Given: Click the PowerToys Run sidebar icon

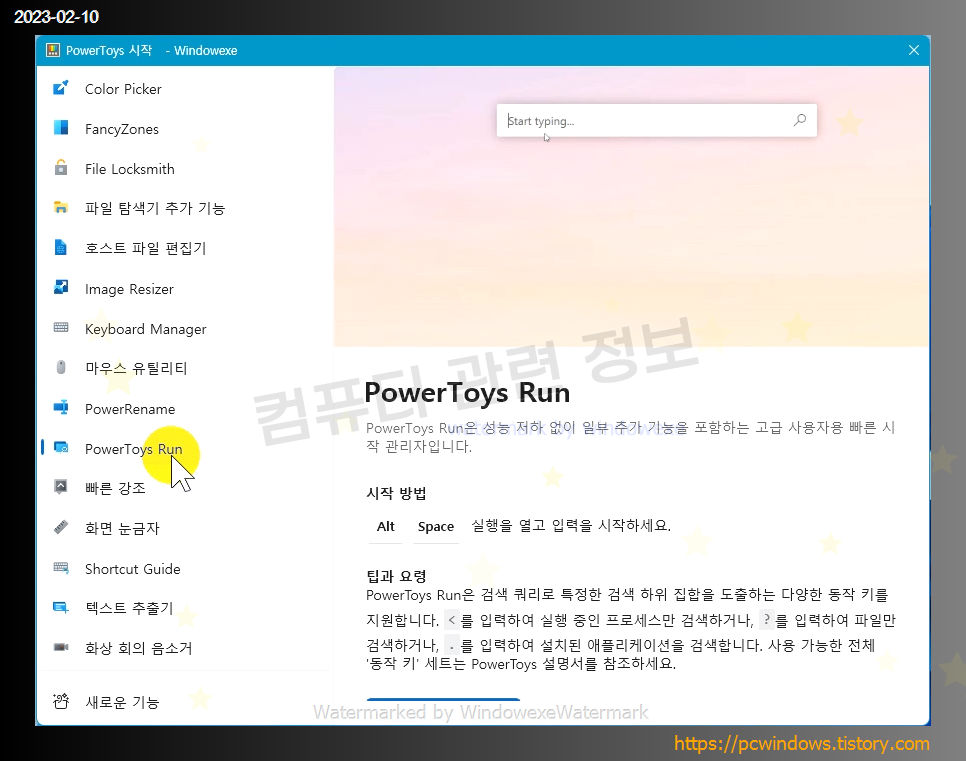Looking at the screenshot, I should coord(60,448).
